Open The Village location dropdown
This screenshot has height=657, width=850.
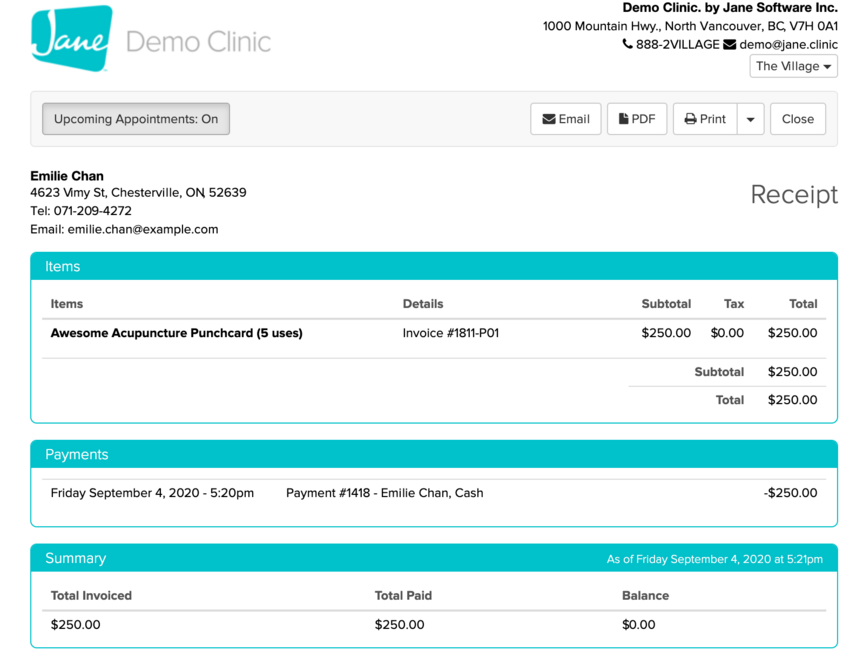[793, 66]
